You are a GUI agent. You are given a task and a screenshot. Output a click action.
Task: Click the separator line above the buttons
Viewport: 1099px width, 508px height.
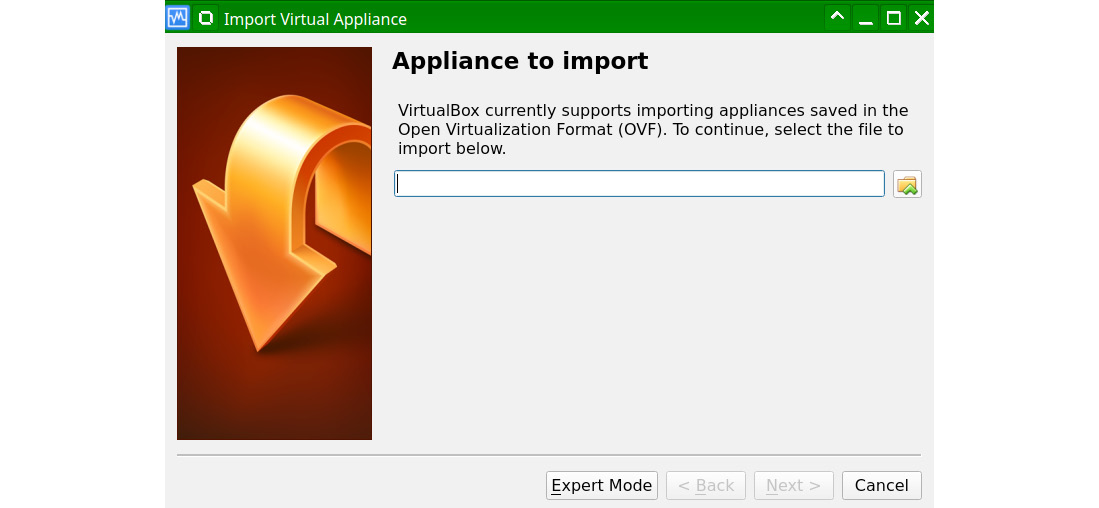548,455
